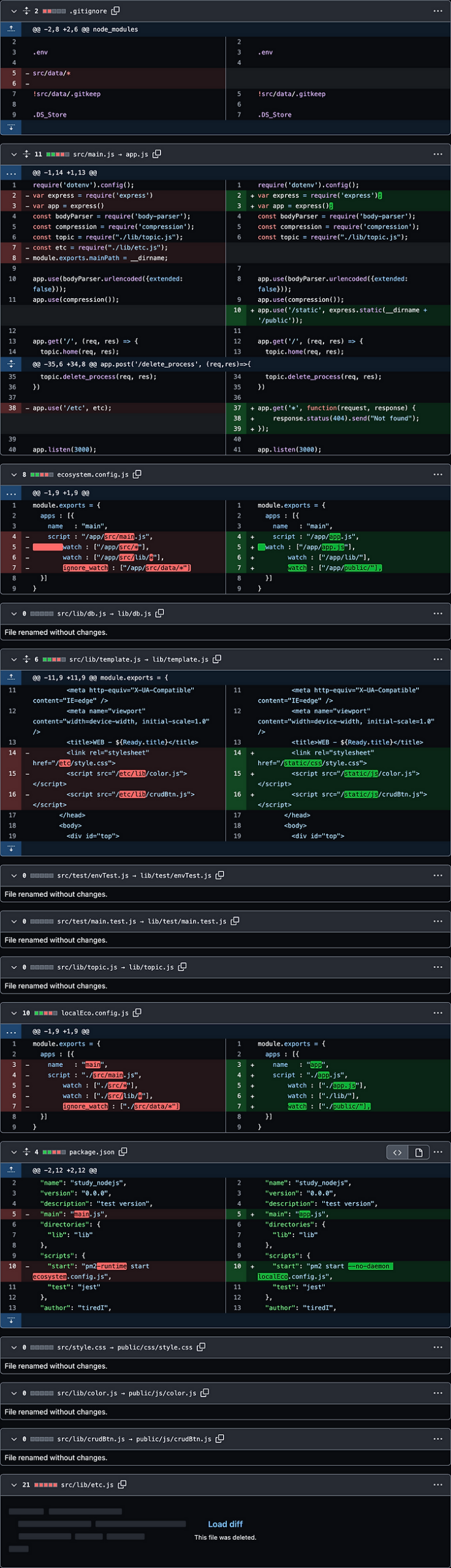This screenshot has width=451, height=1568.
Task: Copy path of lib/test/main.test.js file
Action: click(235, 921)
